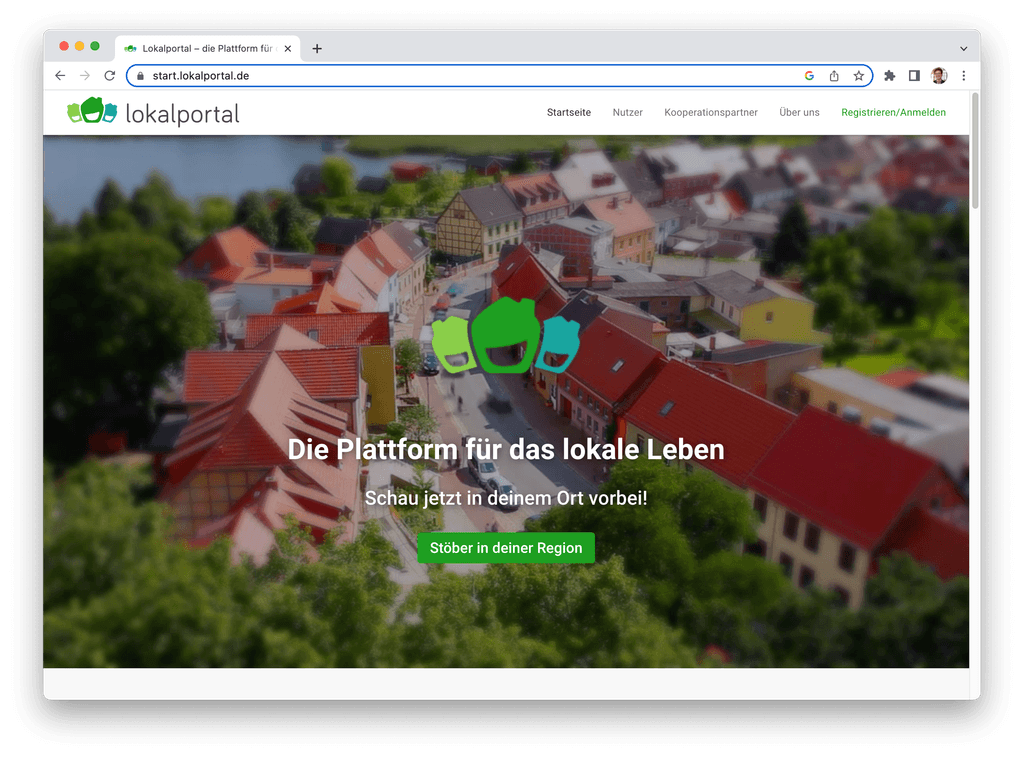This screenshot has height=757, width=1024.
Task: Open the Kooperationspartner menu item
Action: tap(711, 113)
